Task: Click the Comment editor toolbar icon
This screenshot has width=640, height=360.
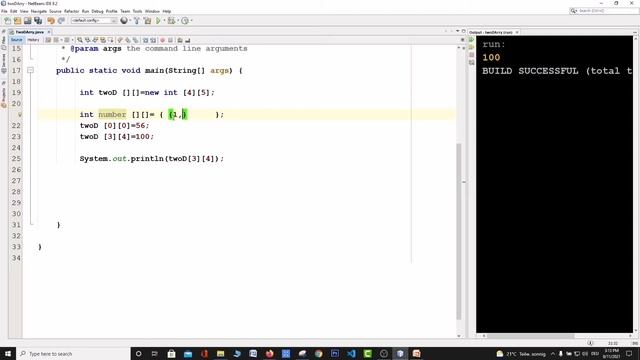Action: click(180, 40)
